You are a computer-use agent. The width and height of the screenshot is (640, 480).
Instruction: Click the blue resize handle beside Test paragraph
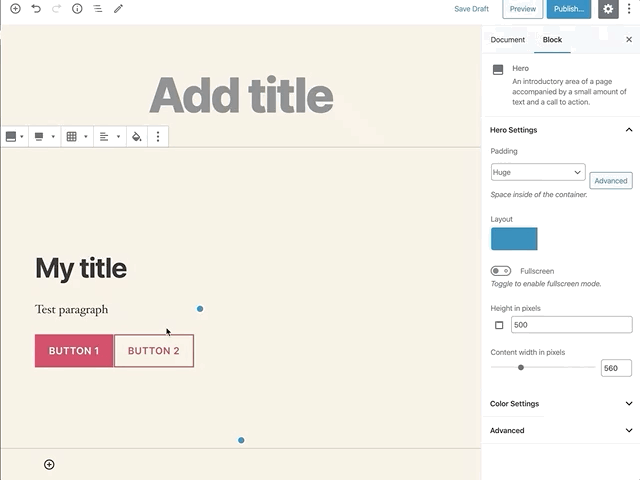tap(200, 309)
